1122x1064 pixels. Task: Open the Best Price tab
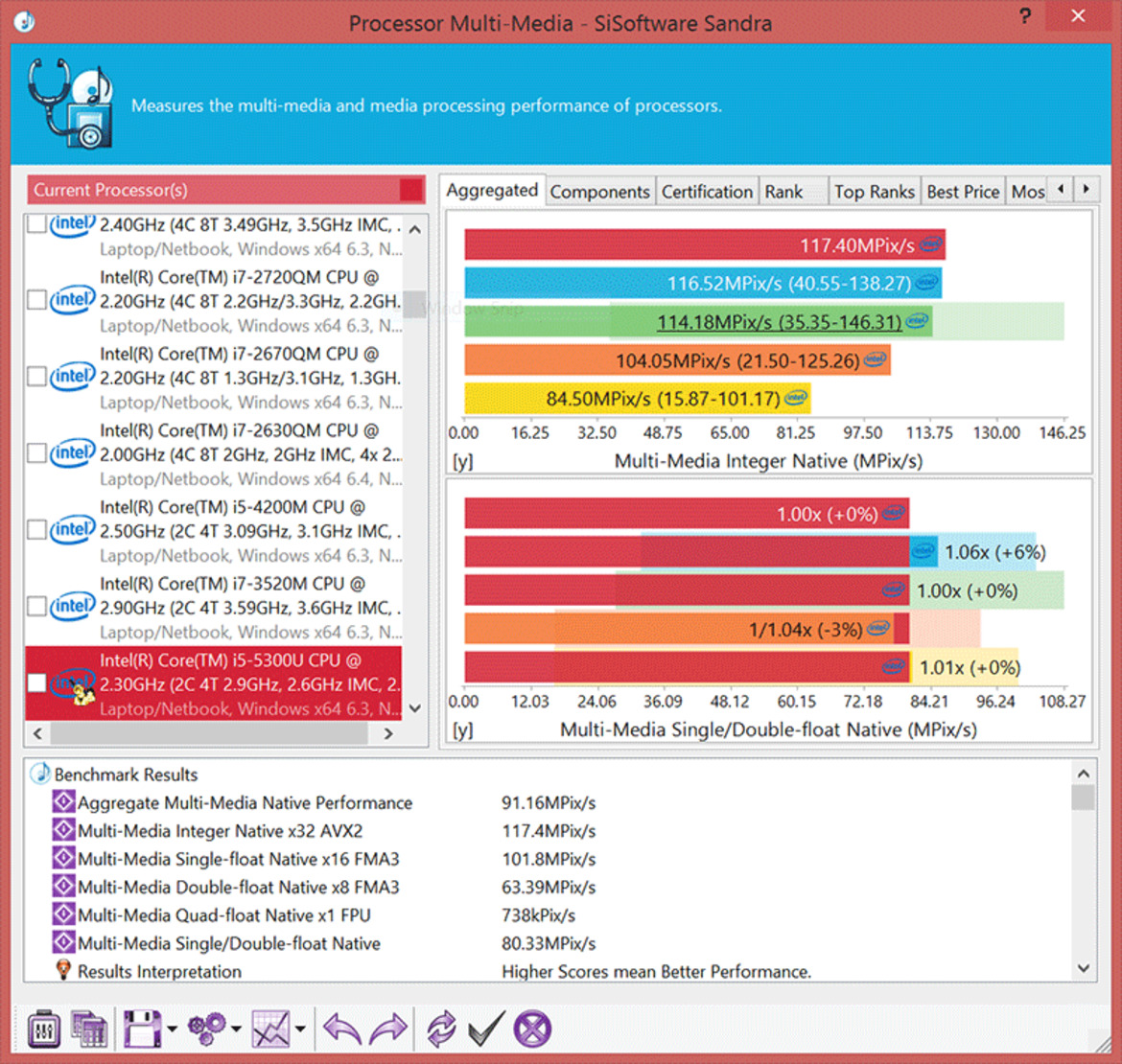pos(963,192)
